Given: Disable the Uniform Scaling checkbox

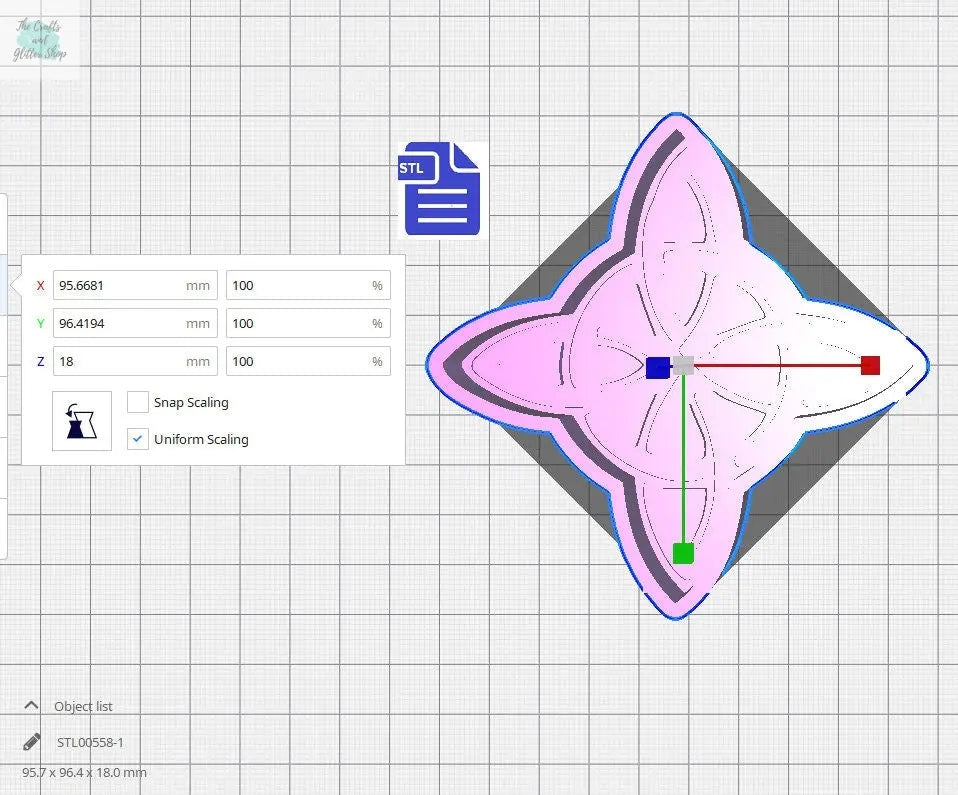Looking at the screenshot, I should click(138, 439).
